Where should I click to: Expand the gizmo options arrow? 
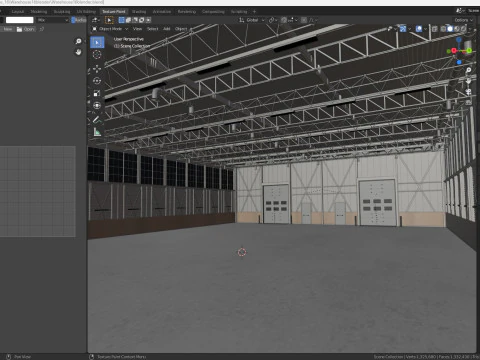pos(409,29)
